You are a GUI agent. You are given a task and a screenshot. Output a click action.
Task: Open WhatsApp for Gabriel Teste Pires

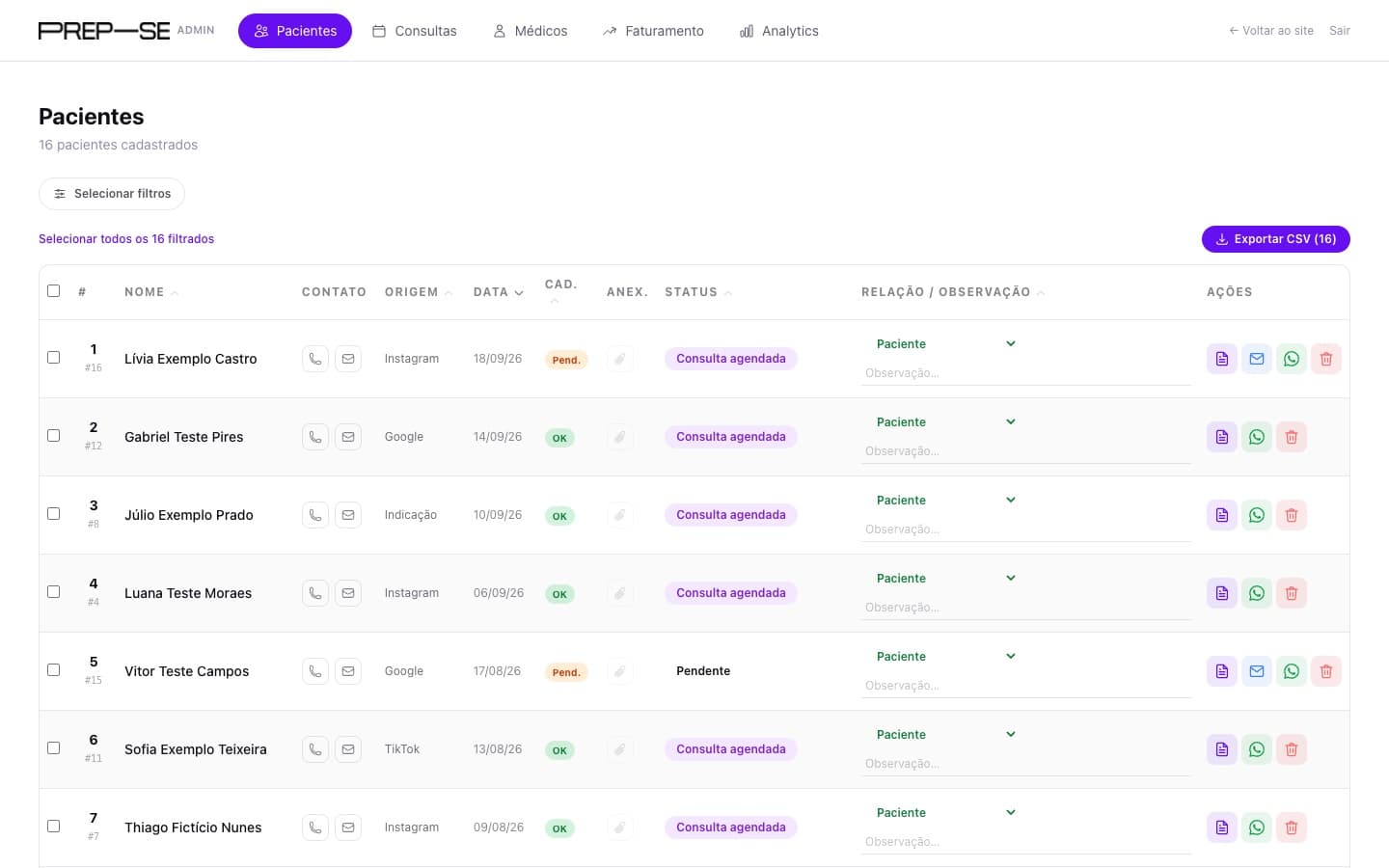pos(1257,437)
